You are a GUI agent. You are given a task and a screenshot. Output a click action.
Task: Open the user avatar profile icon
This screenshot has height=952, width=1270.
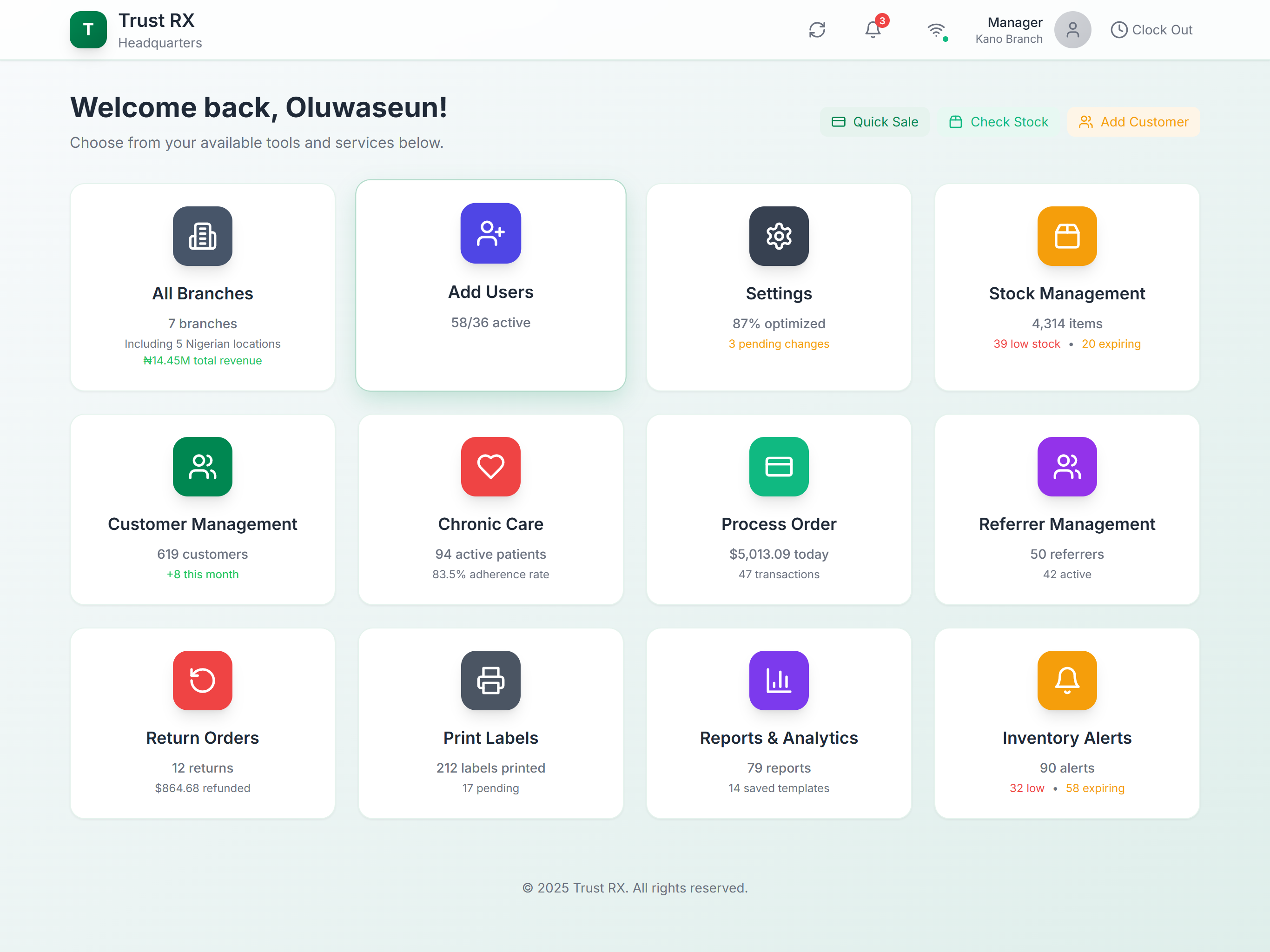[1072, 30]
